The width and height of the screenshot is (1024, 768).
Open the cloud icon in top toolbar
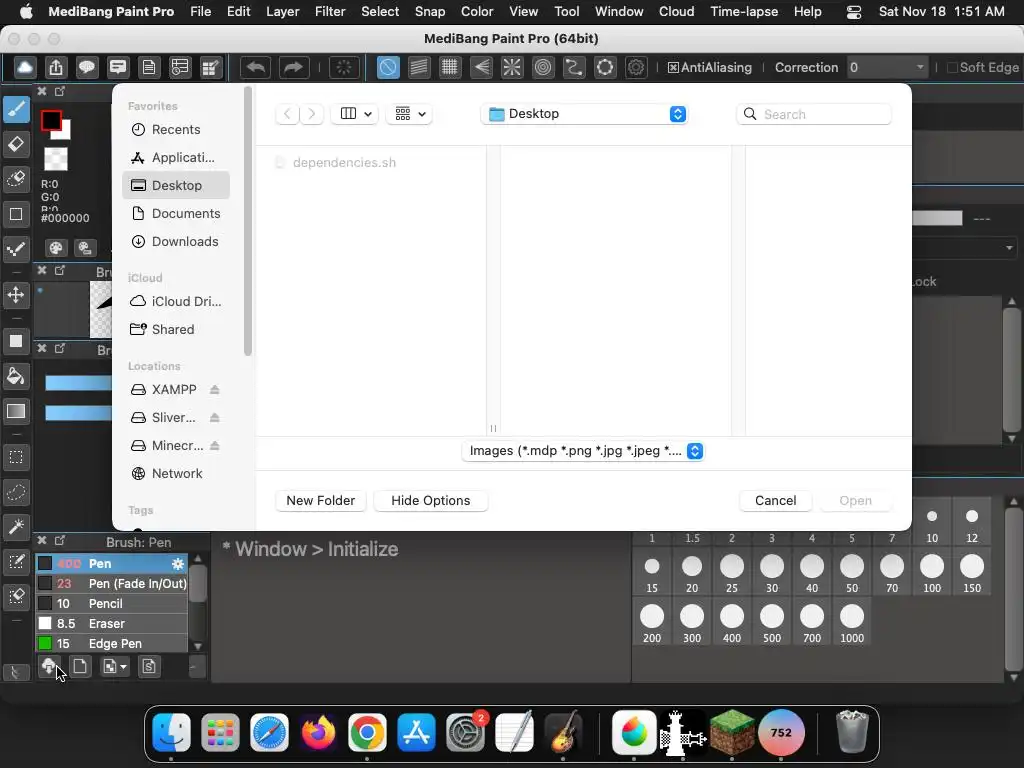25,67
